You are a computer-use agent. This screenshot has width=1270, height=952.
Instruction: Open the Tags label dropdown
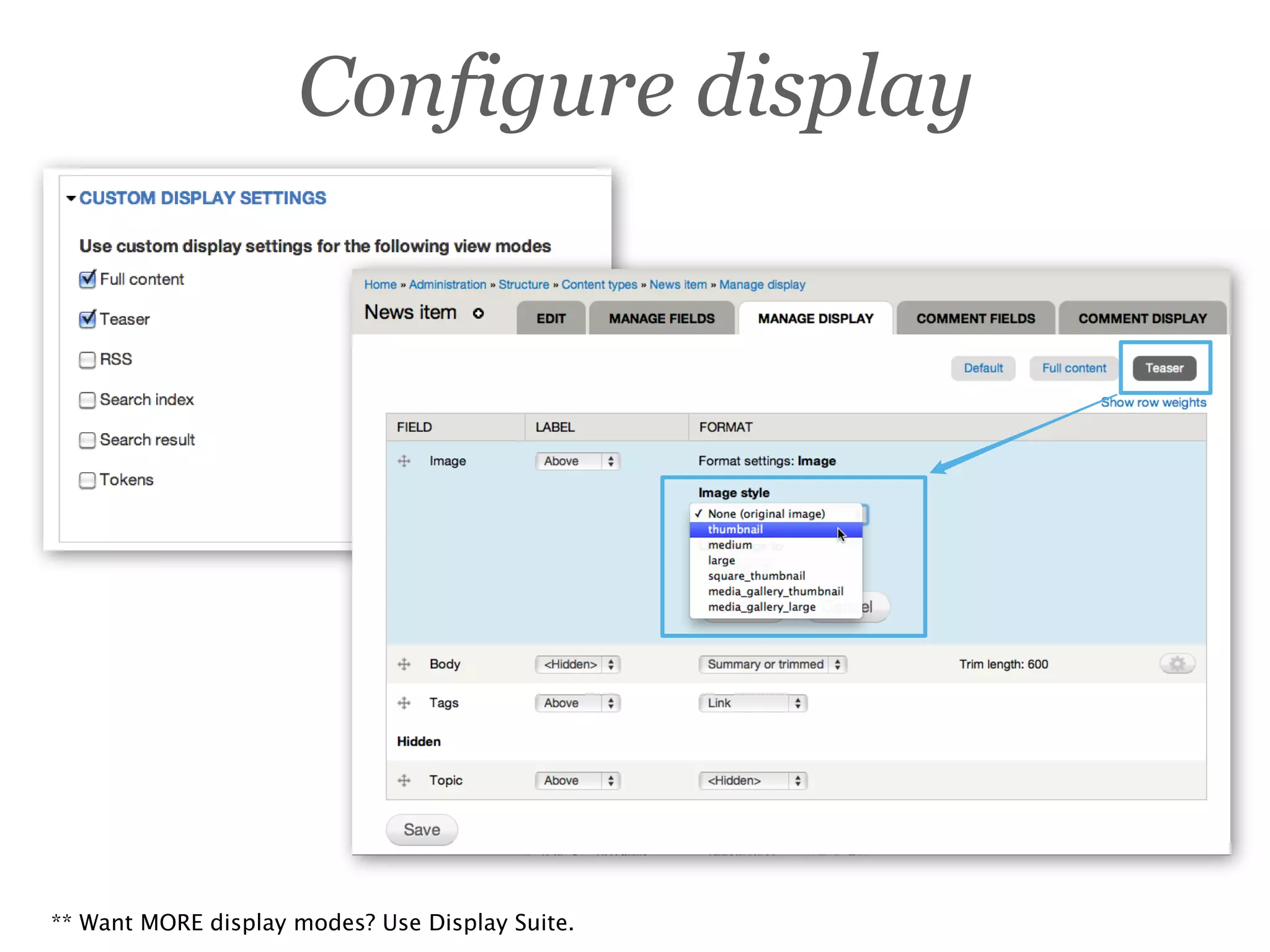click(577, 702)
